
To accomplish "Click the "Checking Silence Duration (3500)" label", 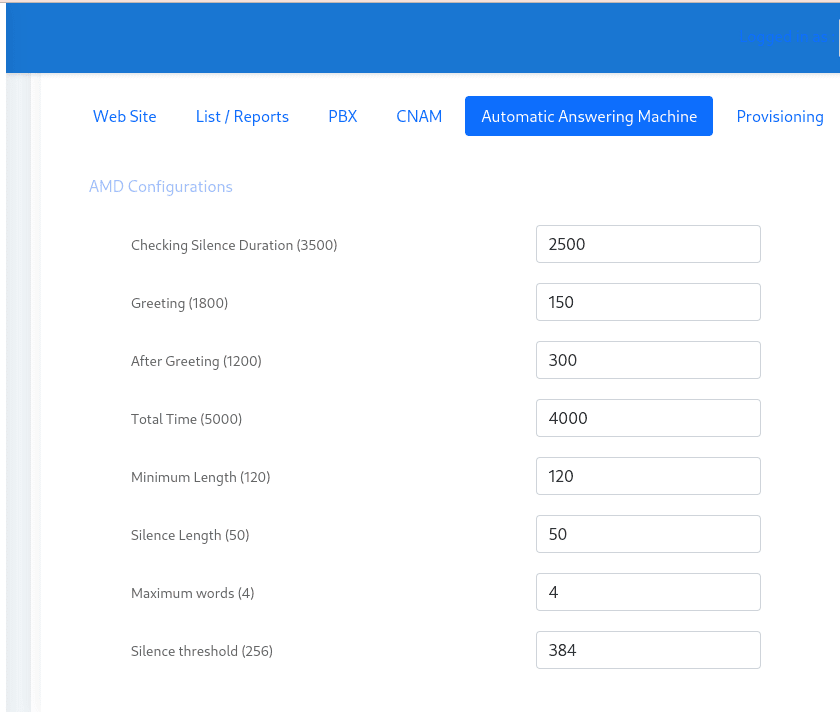I will 234,245.
